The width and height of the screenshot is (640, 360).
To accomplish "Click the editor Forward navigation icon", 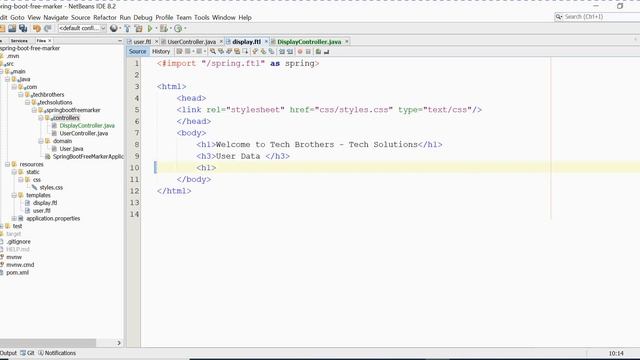I will point(200,51).
